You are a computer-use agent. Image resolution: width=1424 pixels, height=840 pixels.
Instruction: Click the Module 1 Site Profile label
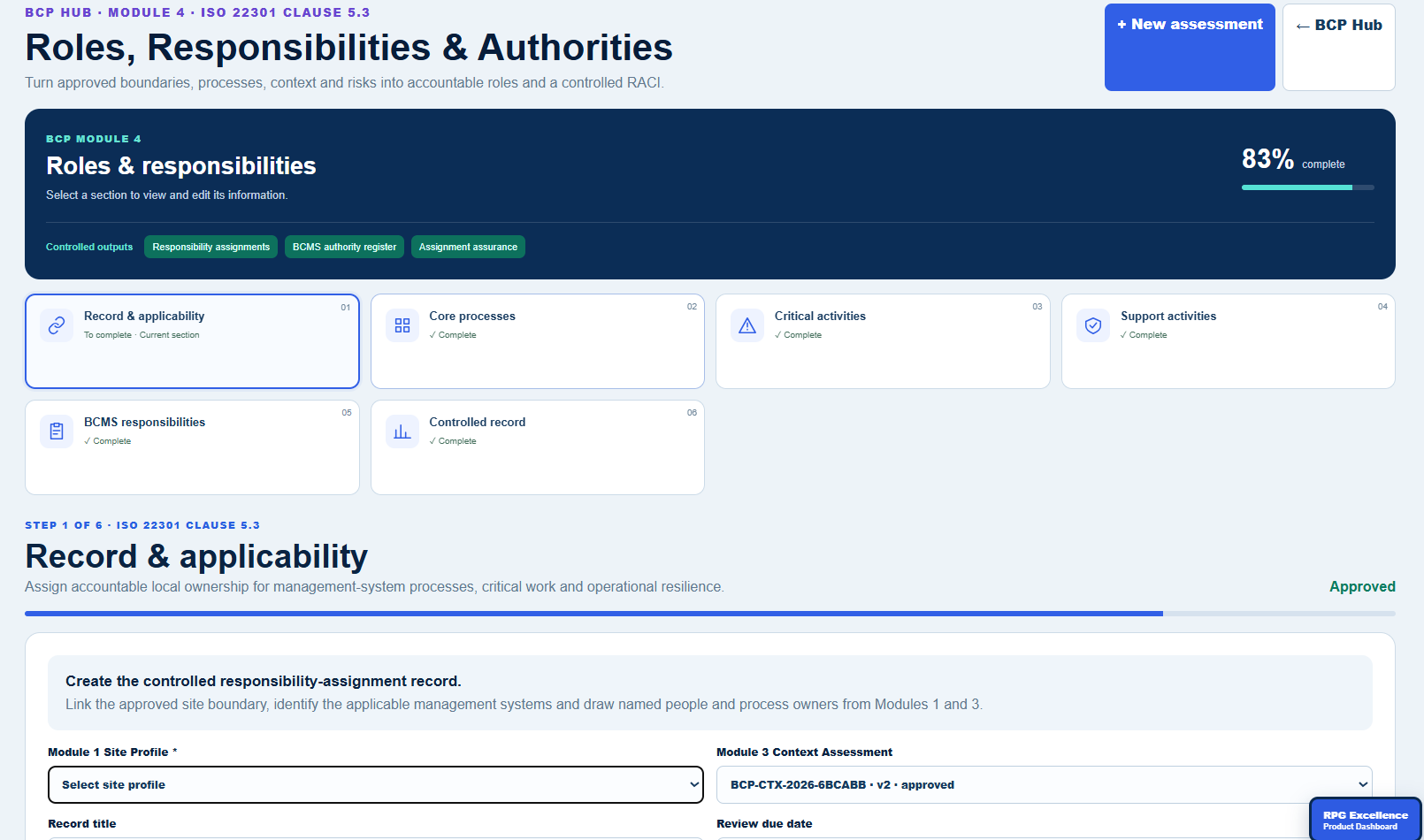pos(112,752)
